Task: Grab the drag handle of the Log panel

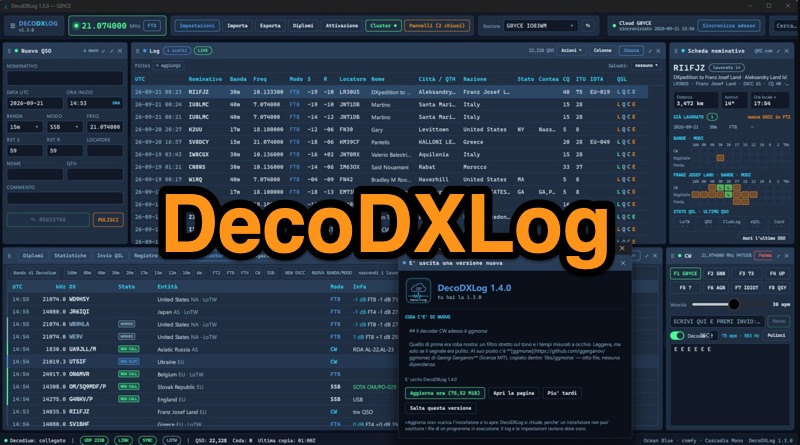Action: (x=138, y=51)
